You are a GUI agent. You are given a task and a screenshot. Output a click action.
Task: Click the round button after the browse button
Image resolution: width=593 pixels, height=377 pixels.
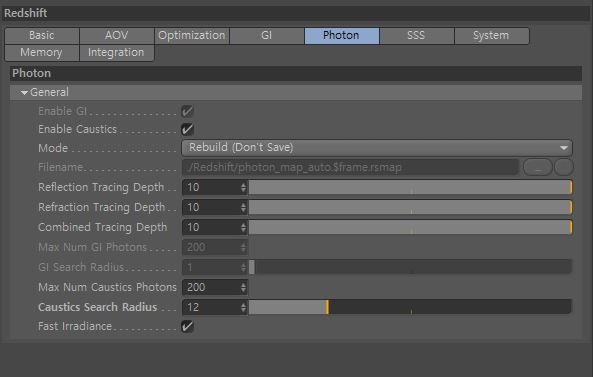tap(564, 167)
